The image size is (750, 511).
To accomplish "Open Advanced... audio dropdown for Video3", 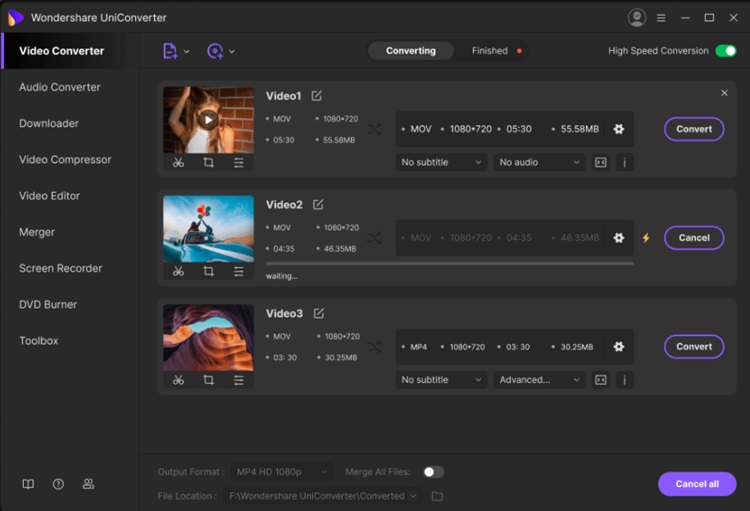I will 539,379.
